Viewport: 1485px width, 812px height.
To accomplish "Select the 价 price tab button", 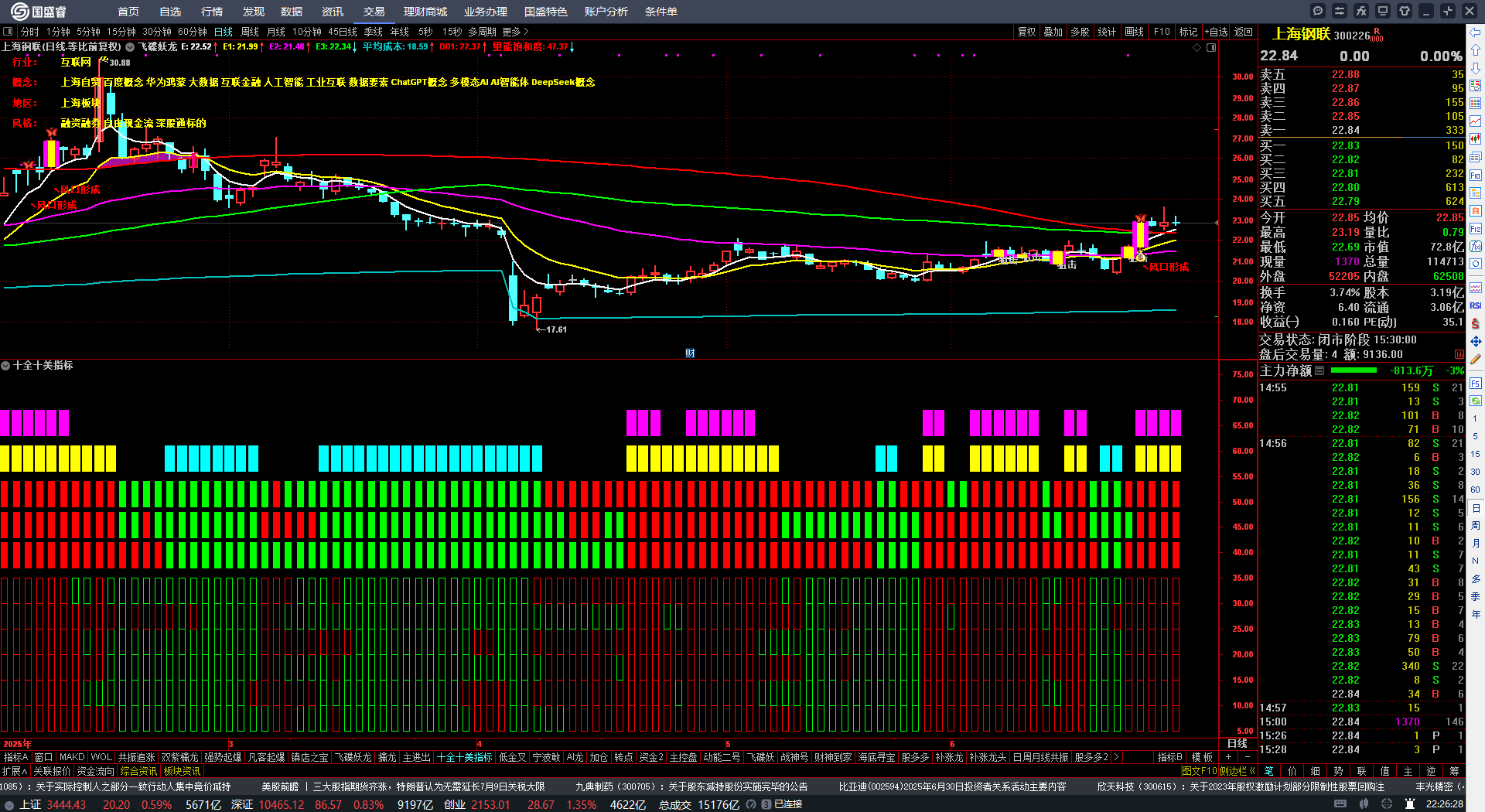I will tap(1292, 771).
